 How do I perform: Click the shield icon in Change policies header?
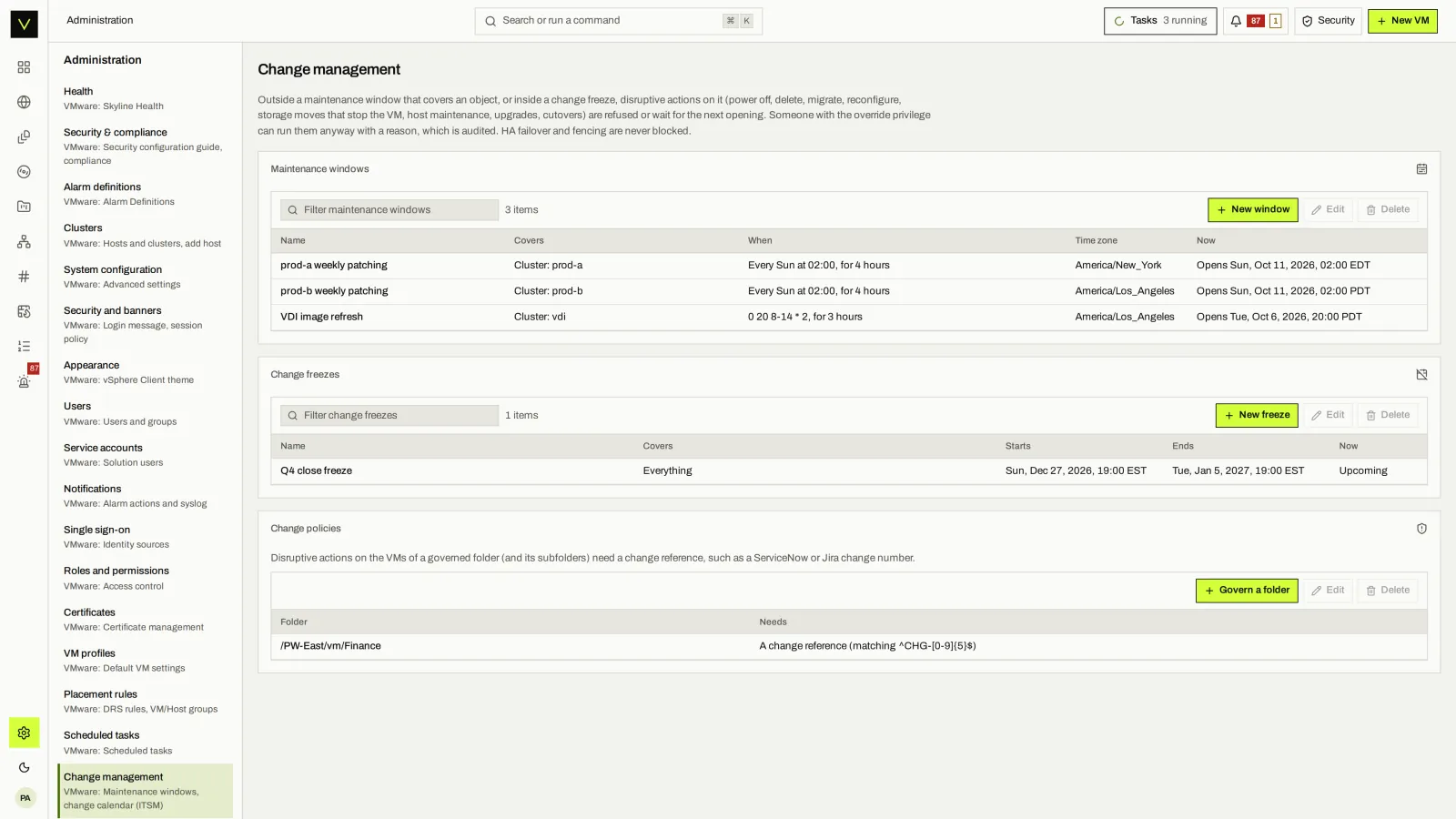tap(1421, 529)
